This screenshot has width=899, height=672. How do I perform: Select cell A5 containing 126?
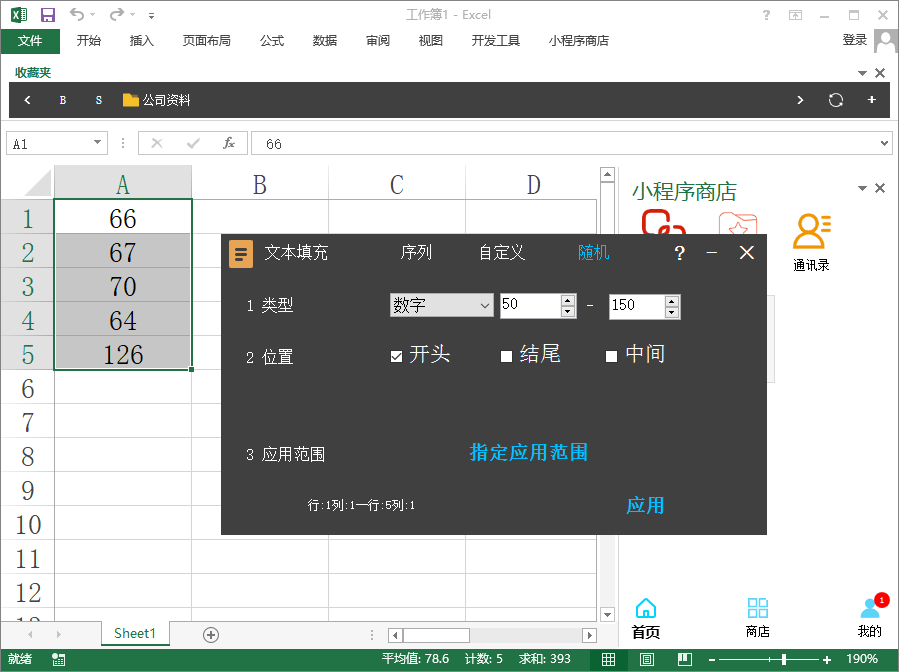(x=123, y=354)
